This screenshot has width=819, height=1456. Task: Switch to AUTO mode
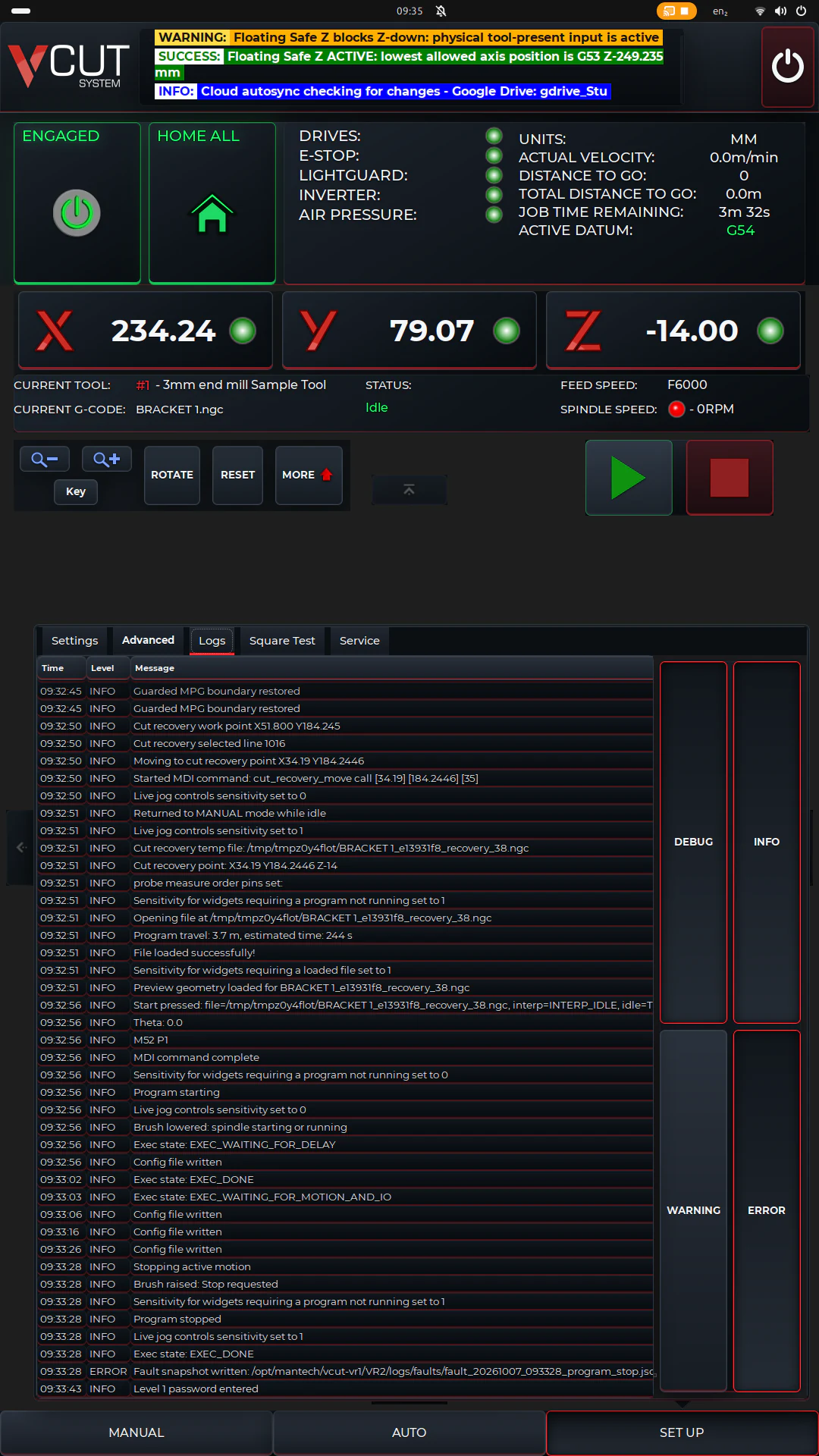click(409, 1432)
